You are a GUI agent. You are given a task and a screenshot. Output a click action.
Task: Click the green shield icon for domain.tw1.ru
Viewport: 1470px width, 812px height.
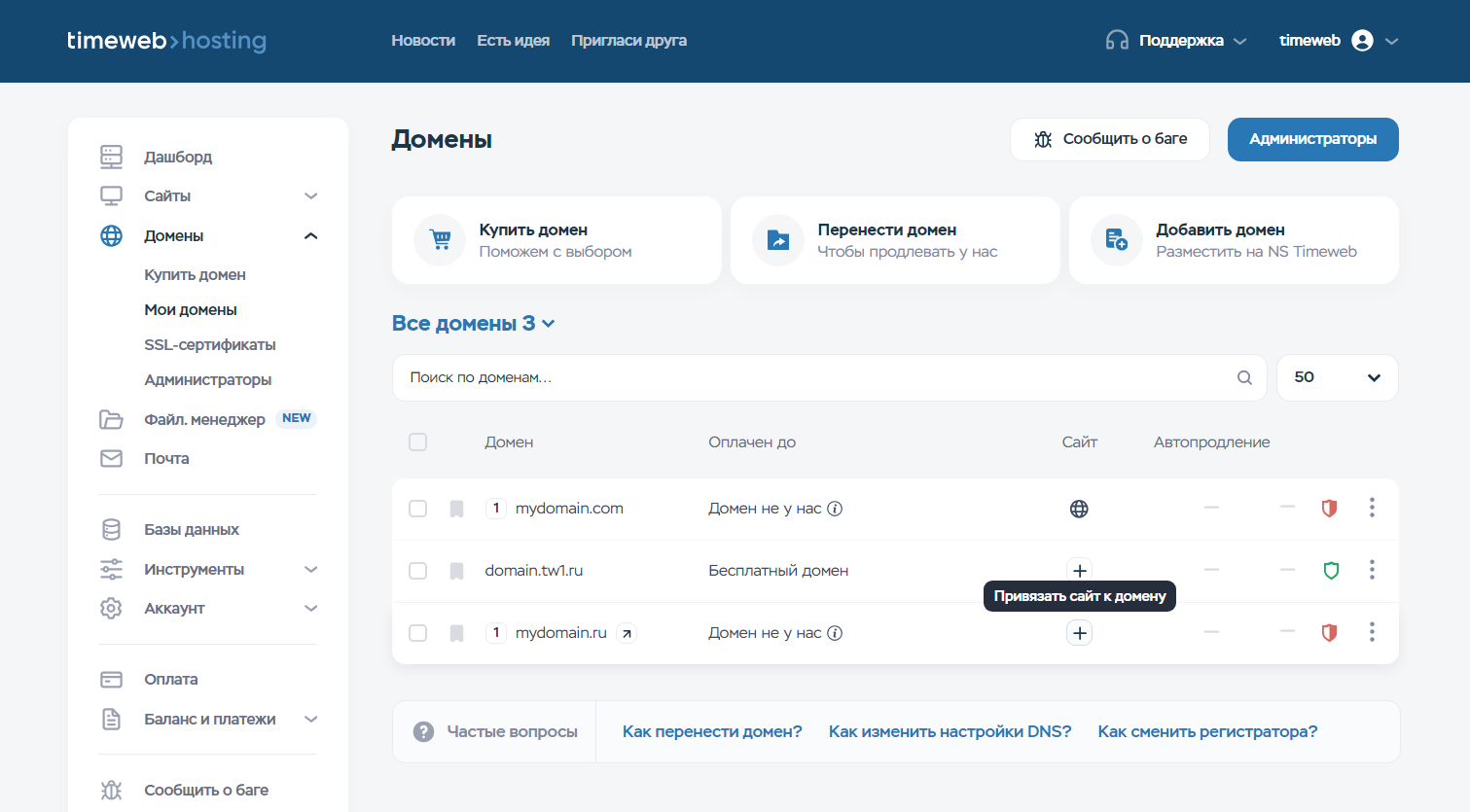[1331, 571]
